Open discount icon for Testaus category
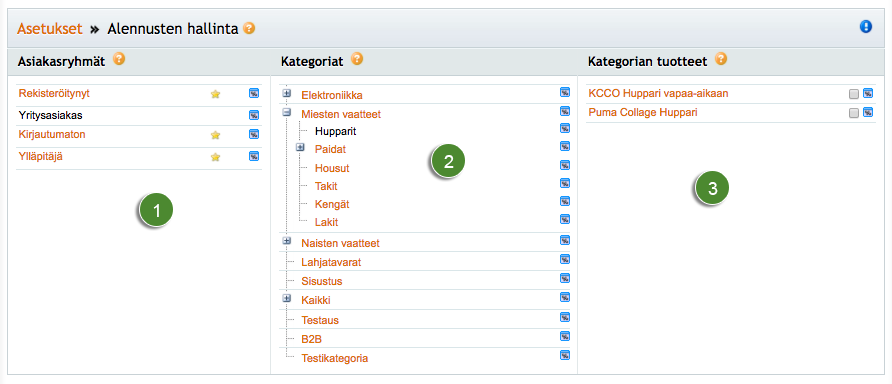 [x=565, y=317]
